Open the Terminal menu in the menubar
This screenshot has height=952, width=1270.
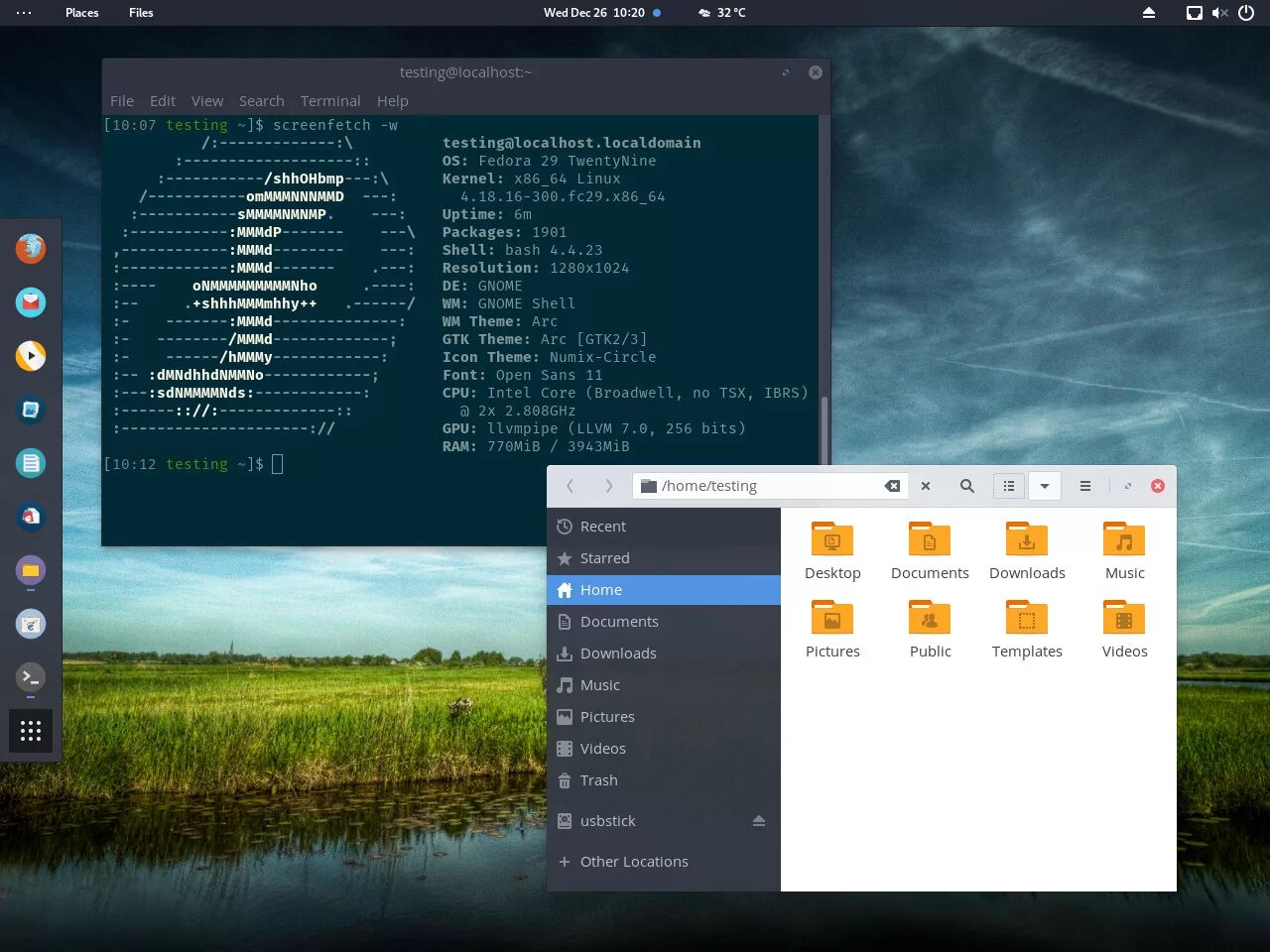pos(330,101)
